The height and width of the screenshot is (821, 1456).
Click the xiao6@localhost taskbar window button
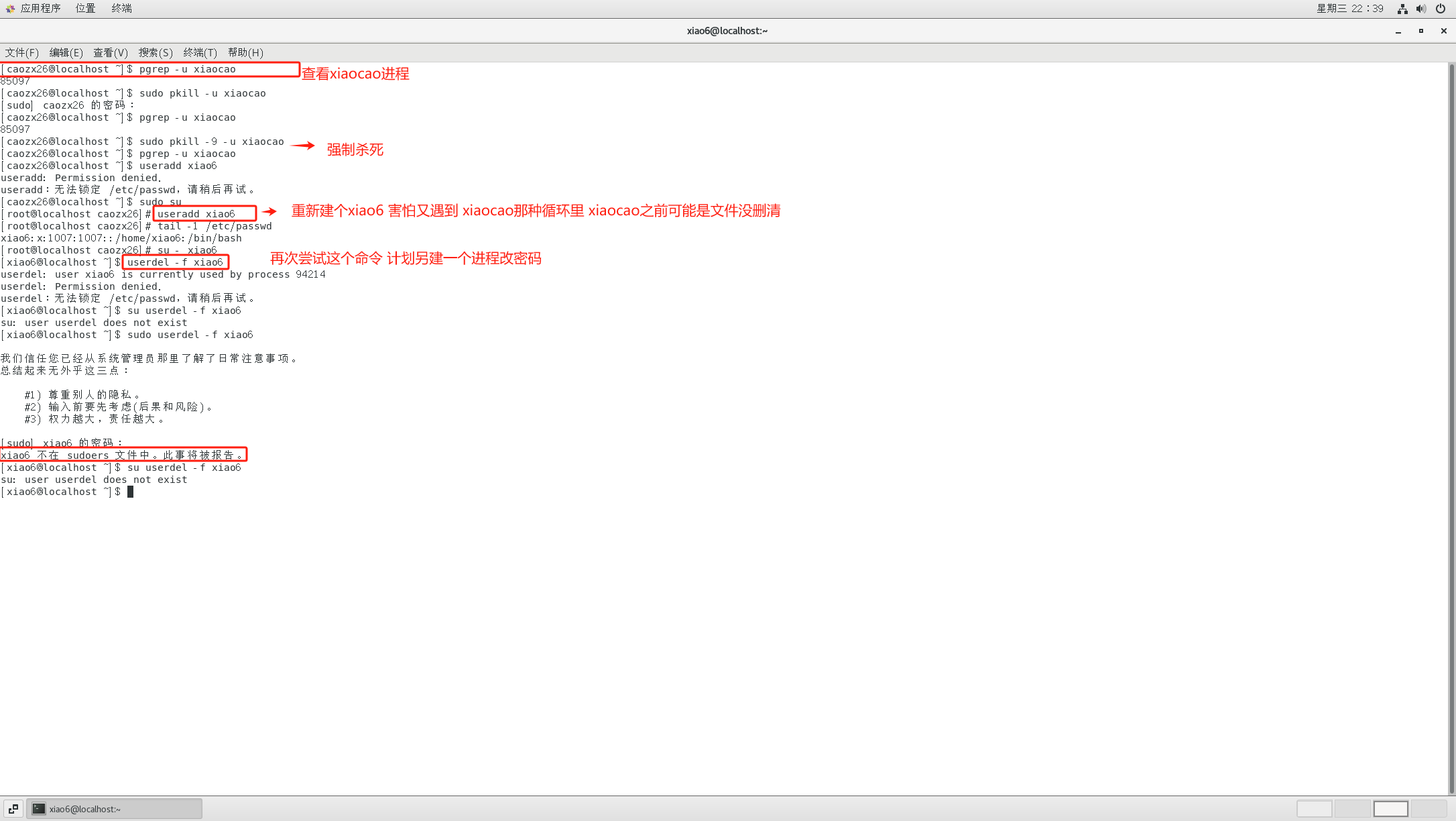114,808
